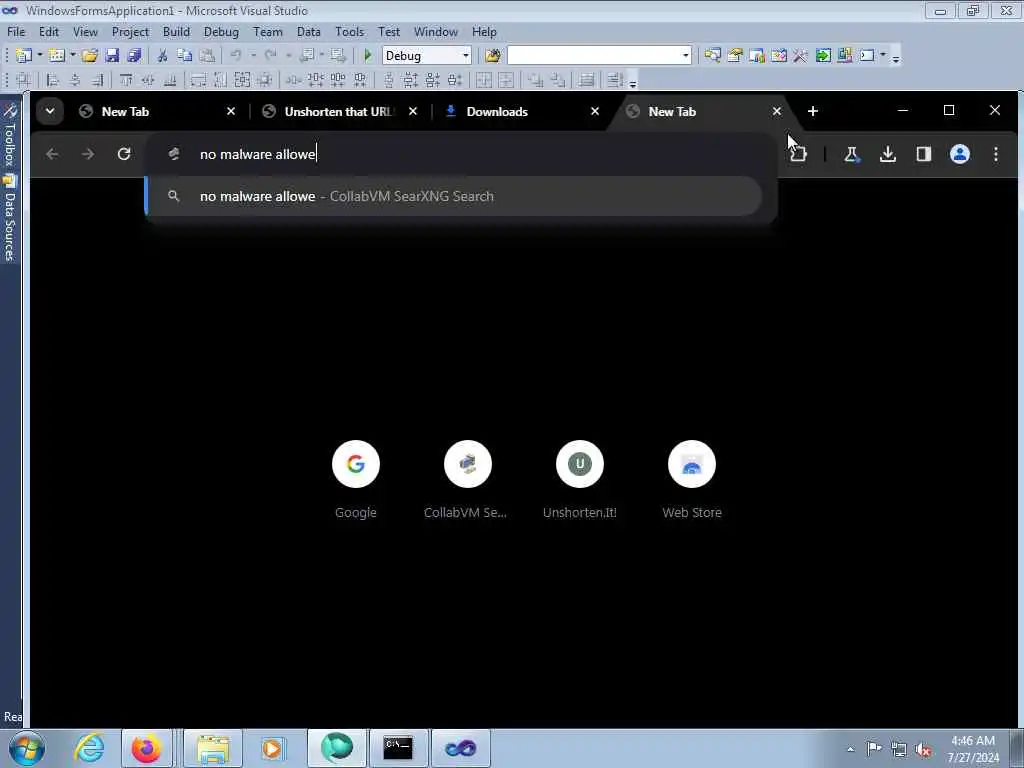Click New Project icon in Visual Studio toolbar
Viewport: 1024px width, 768px height.
[24, 56]
